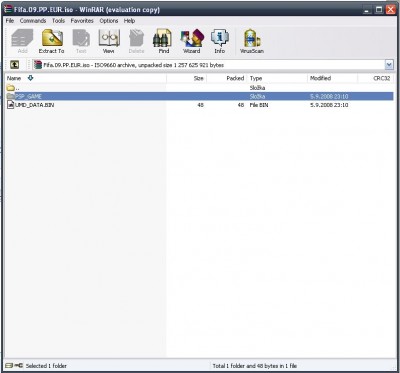Start the Wizard toolbar tool

point(192,41)
